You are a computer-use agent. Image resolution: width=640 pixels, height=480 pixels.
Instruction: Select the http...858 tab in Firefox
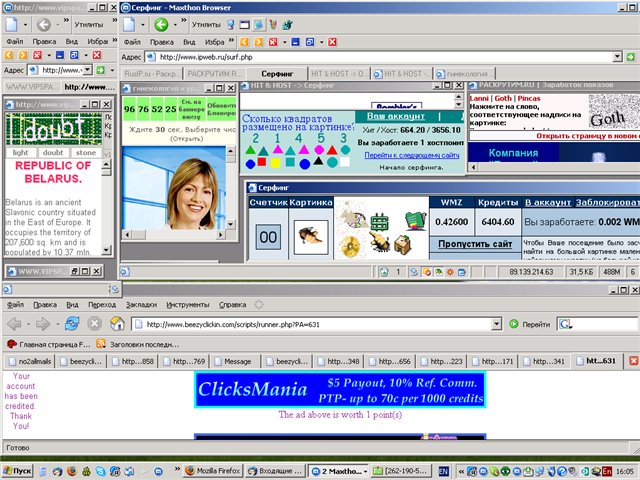(134, 361)
